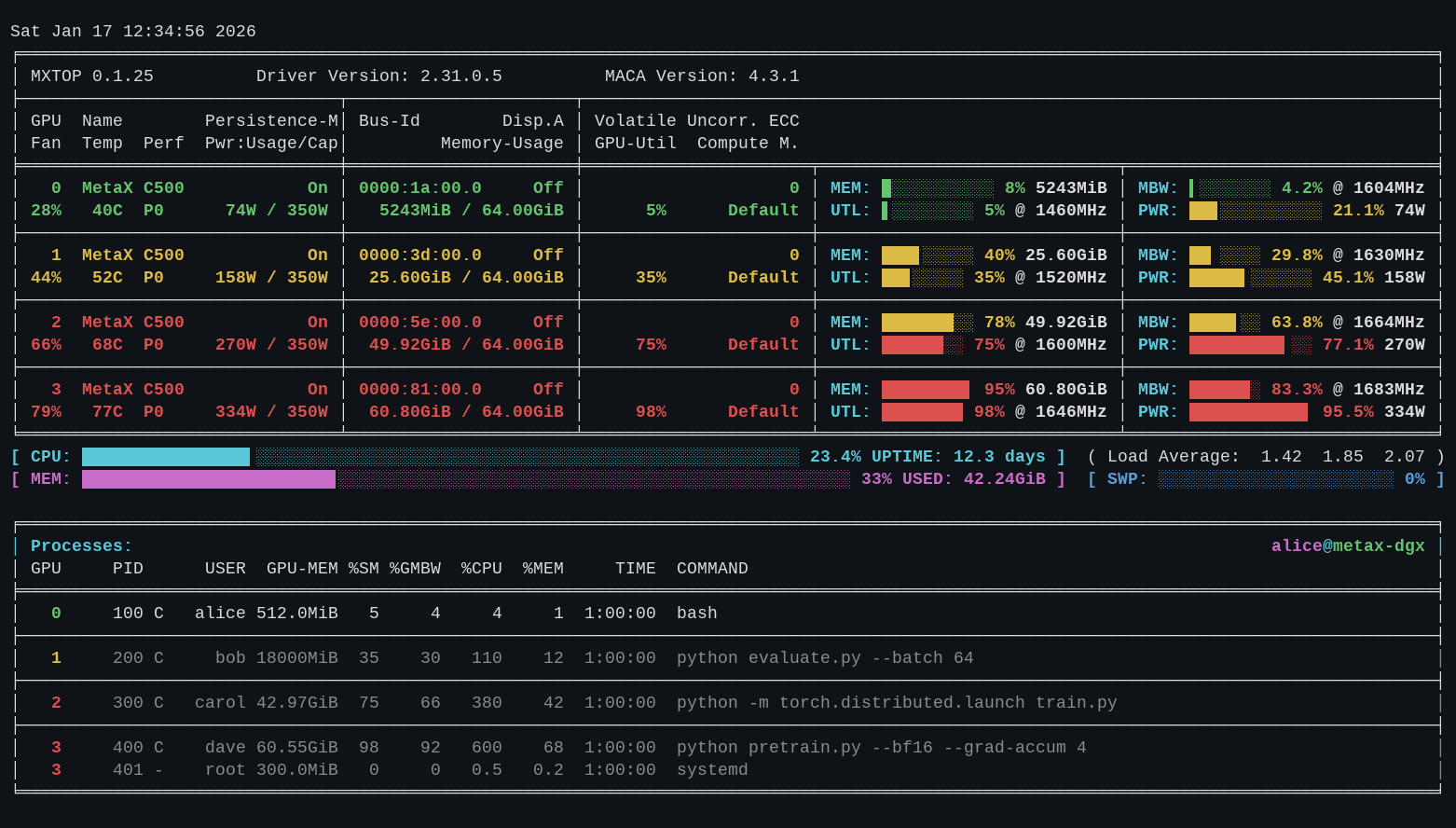Select GPU 1 MetaX C500 name

click(x=133, y=255)
